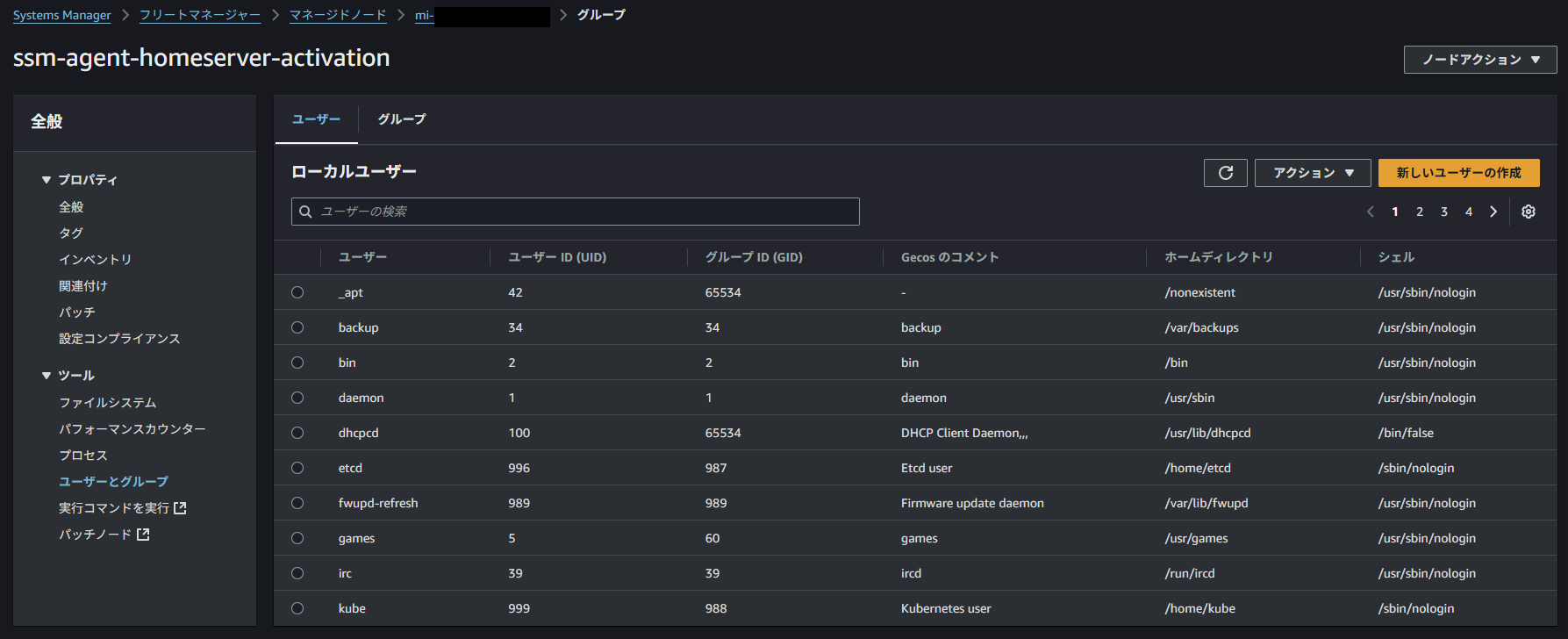The height and width of the screenshot is (639, 1568).
Task: Open the ノードアクション dropdown
Action: tap(1480, 60)
